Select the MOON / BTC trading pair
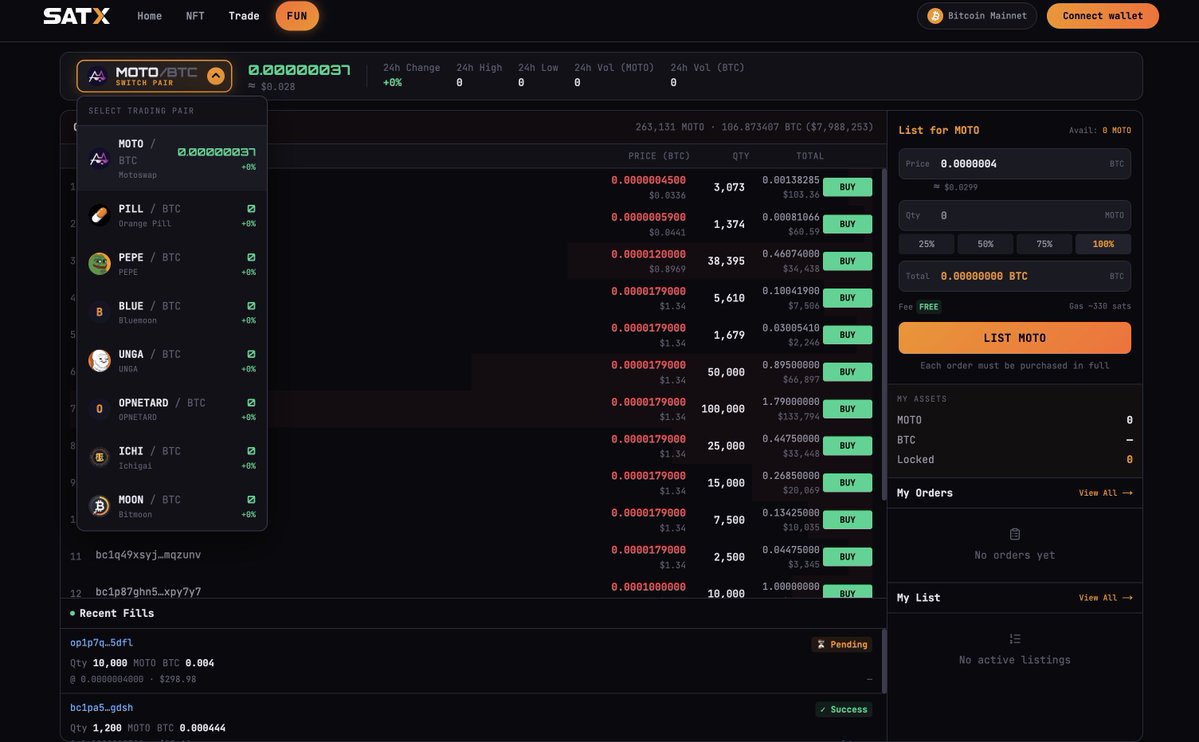The height and width of the screenshot is (742, 1199). [172, 506]
